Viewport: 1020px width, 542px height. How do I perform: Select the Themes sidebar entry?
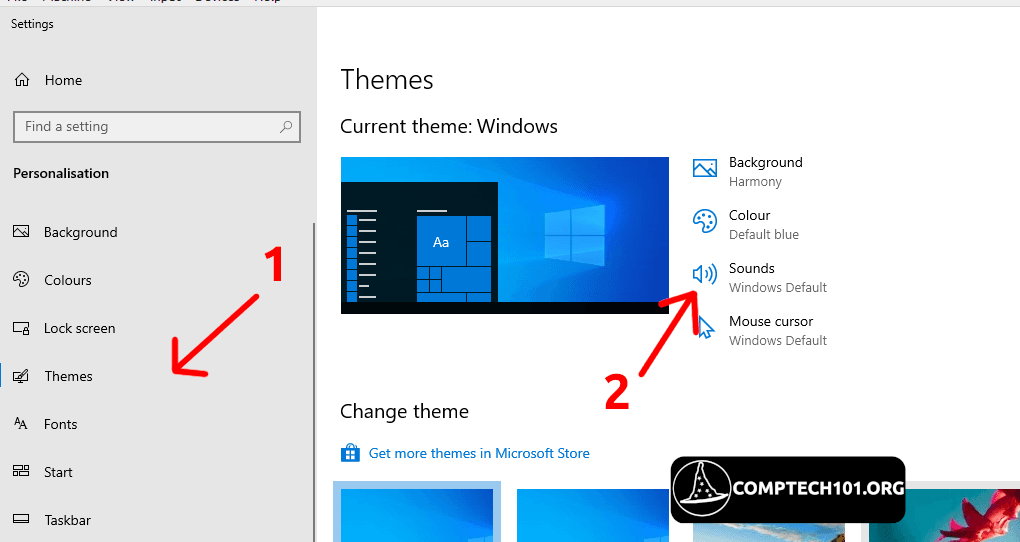click(x=53, y=376)
